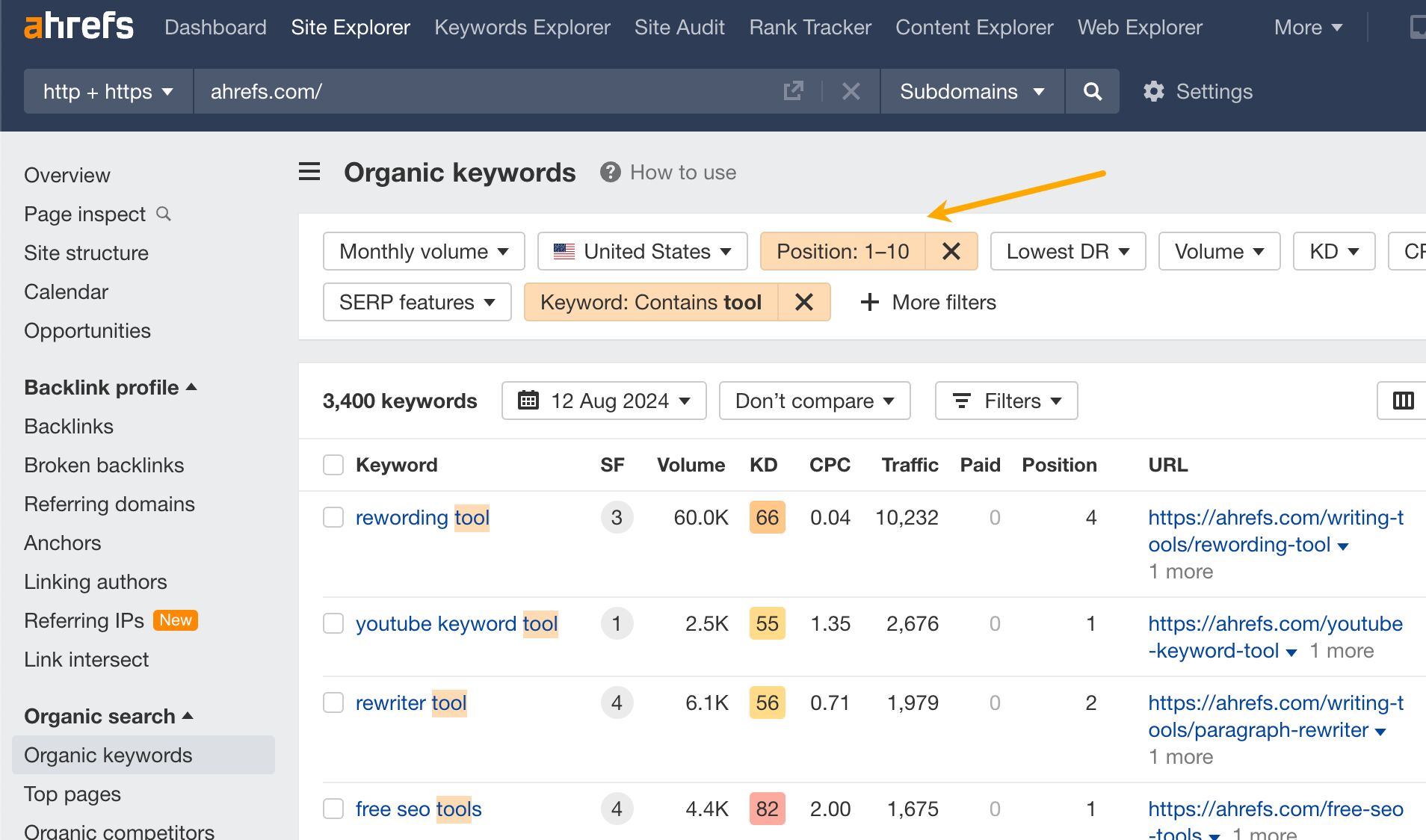Viewport: 1426px width, 840px height.
Task: Click the ahrefs.com URL input field
Action: coord(374,91)
